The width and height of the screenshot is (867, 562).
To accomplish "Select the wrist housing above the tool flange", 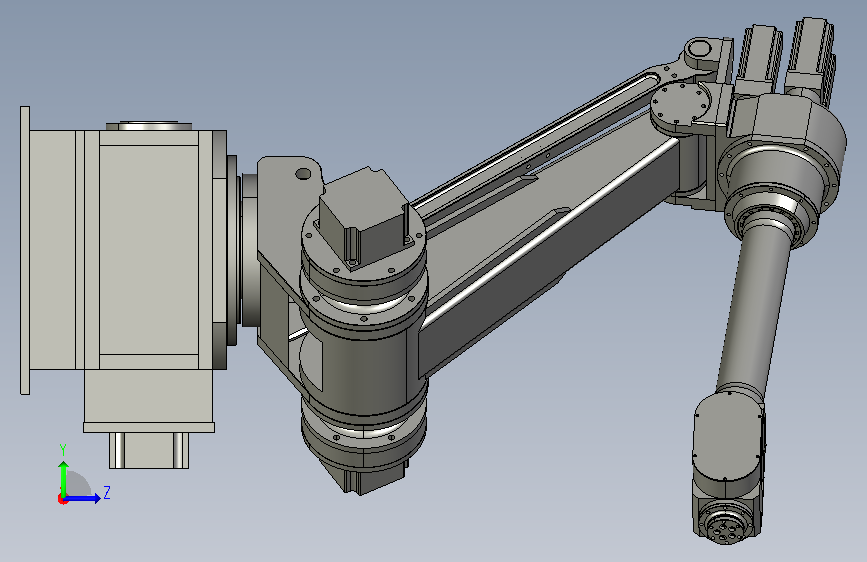I will point(729,445).
